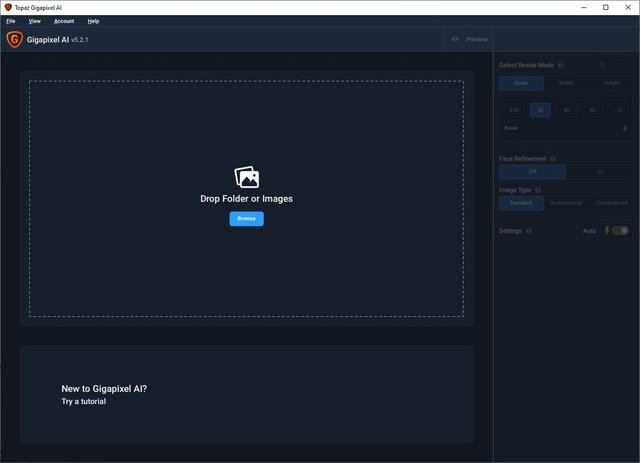Screen dimensions: 640x463
Task: Open the View menu
Action: point(34,21)
